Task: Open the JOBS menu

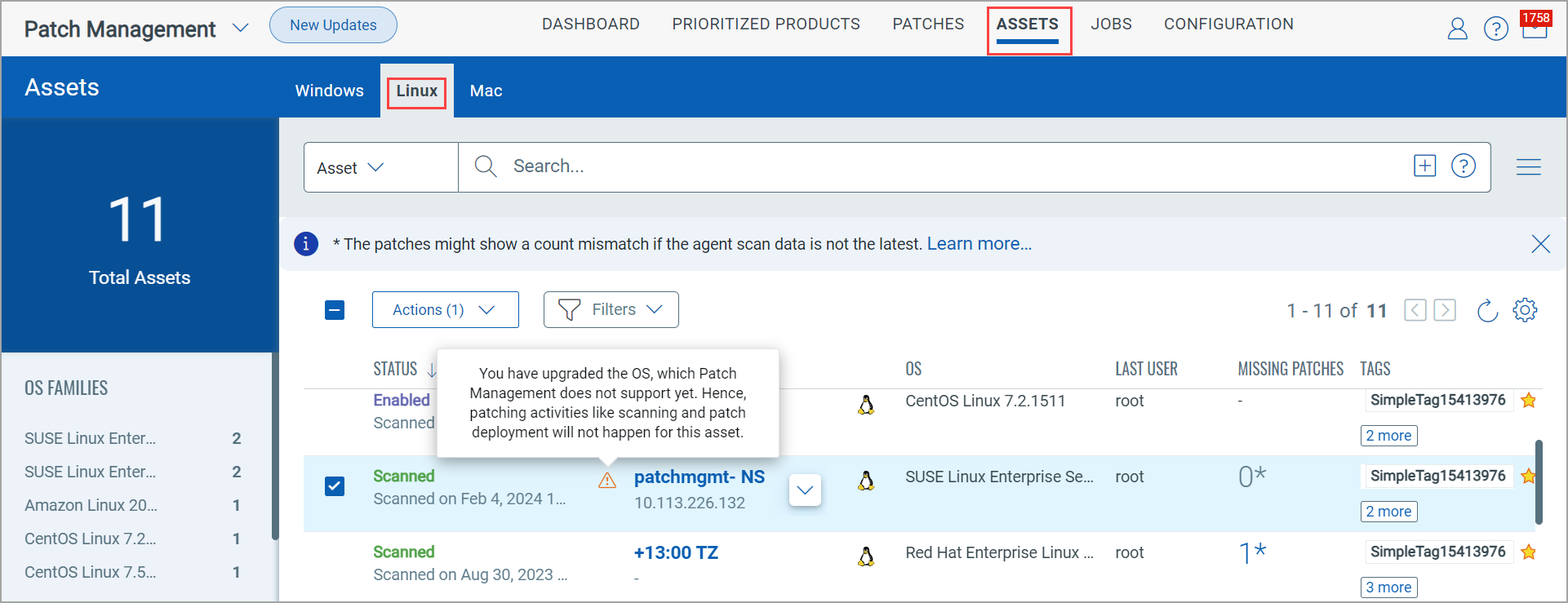Action: tap(1111, 24)
